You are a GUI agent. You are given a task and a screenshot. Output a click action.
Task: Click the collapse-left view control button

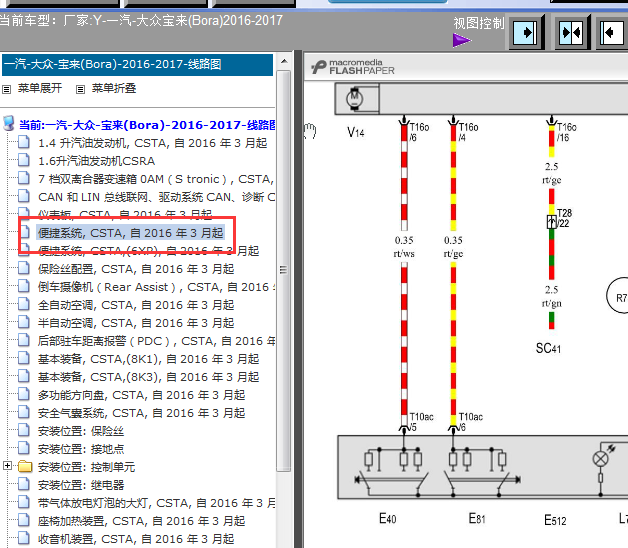point(611,32)
